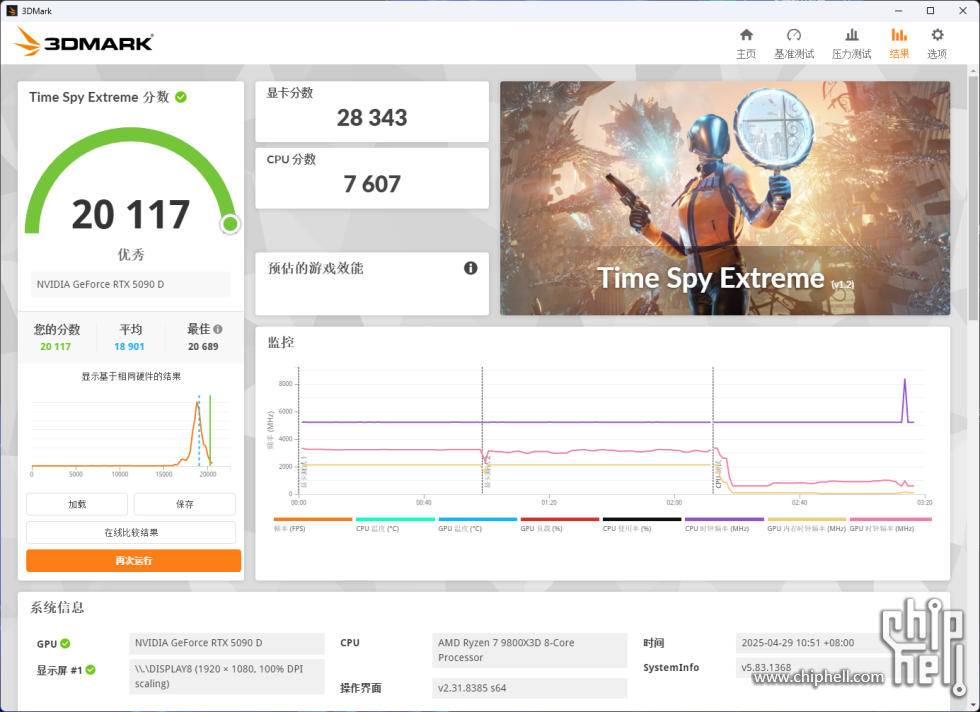This screenshot has width=980, height=712.
Task: Click the green 您的分数 value 20 117
Action: coord(56,346)
